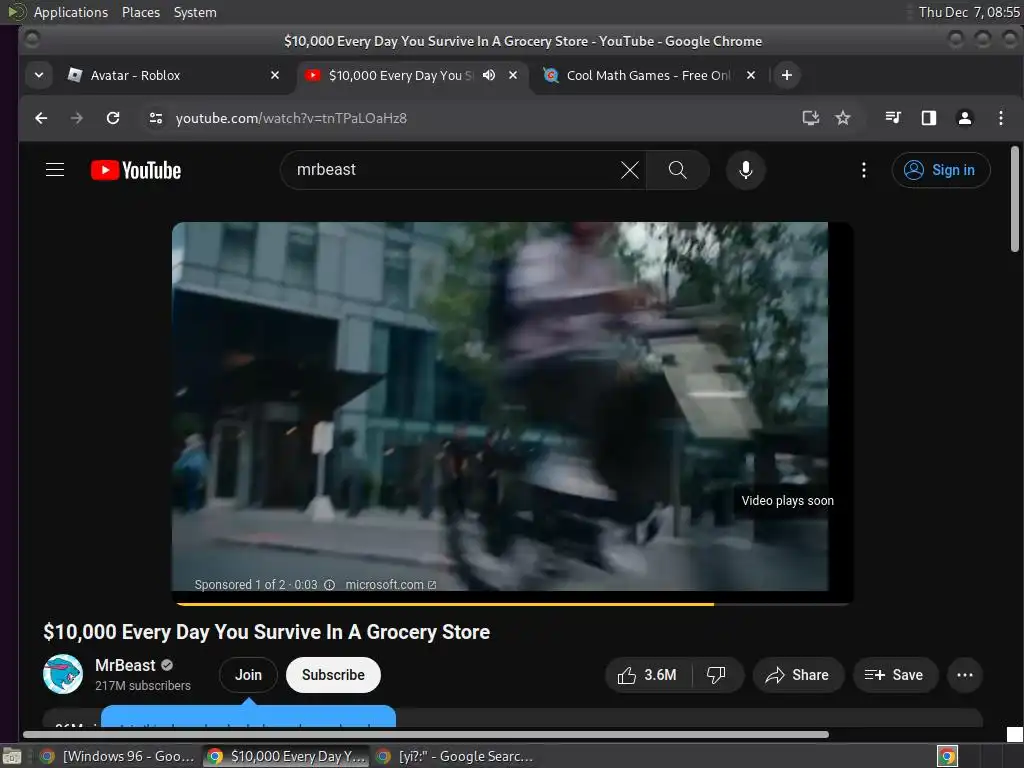Select the $10,000 Every Day taskbar window

[286, 756]
